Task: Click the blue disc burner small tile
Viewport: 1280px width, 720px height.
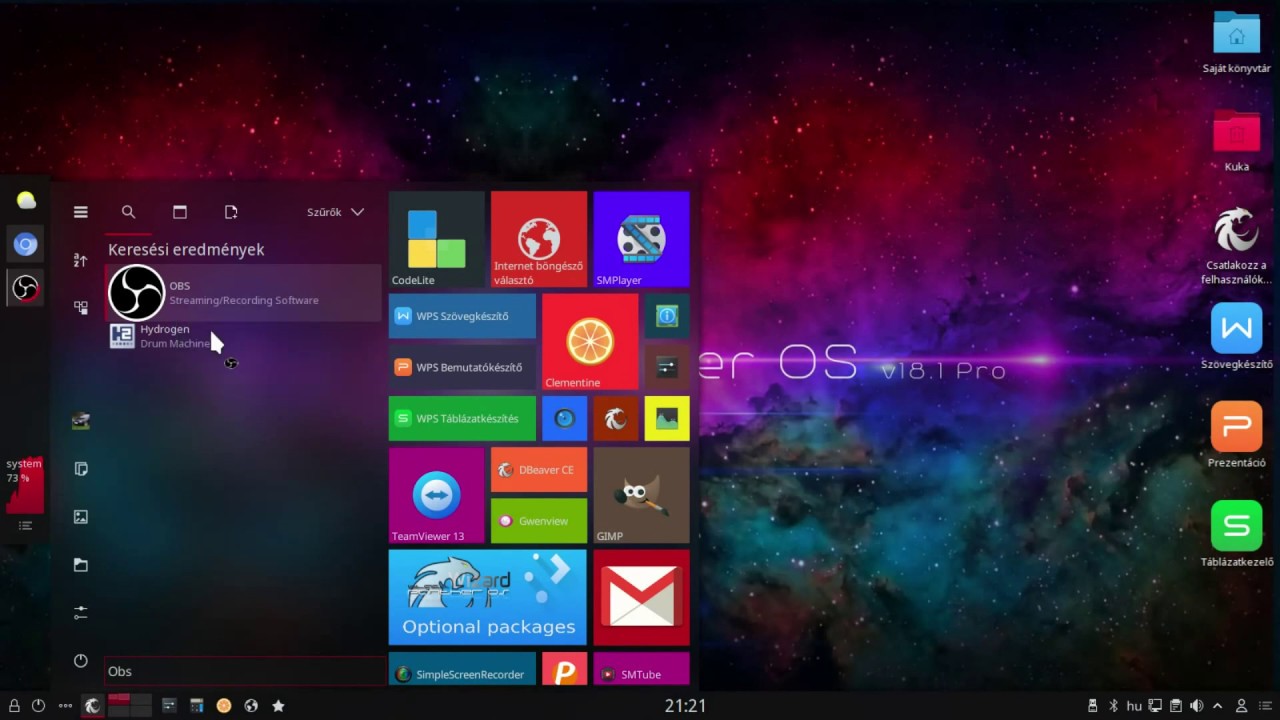Action: point(564,418)
